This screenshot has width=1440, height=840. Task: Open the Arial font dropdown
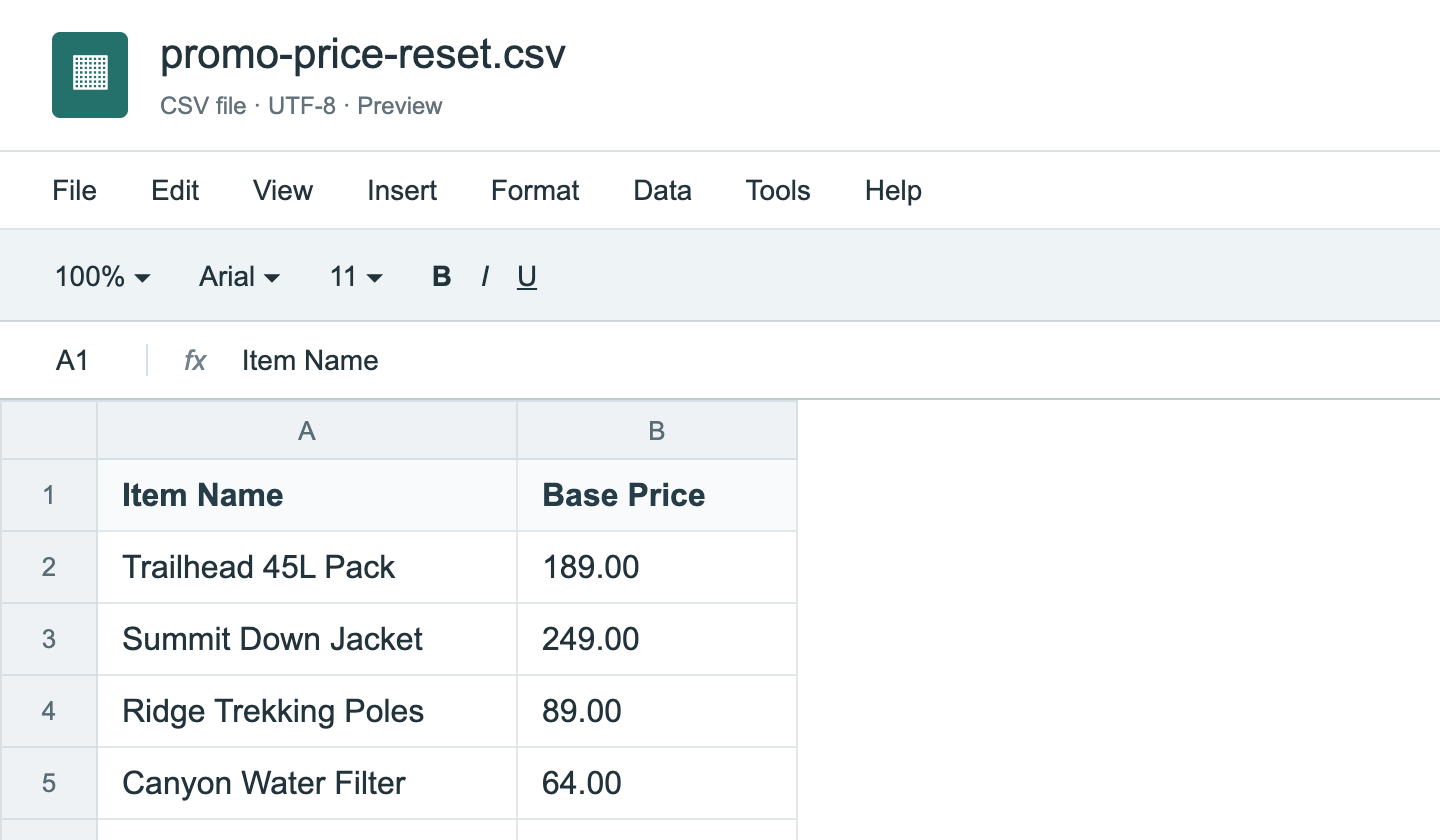pos(239,276)
